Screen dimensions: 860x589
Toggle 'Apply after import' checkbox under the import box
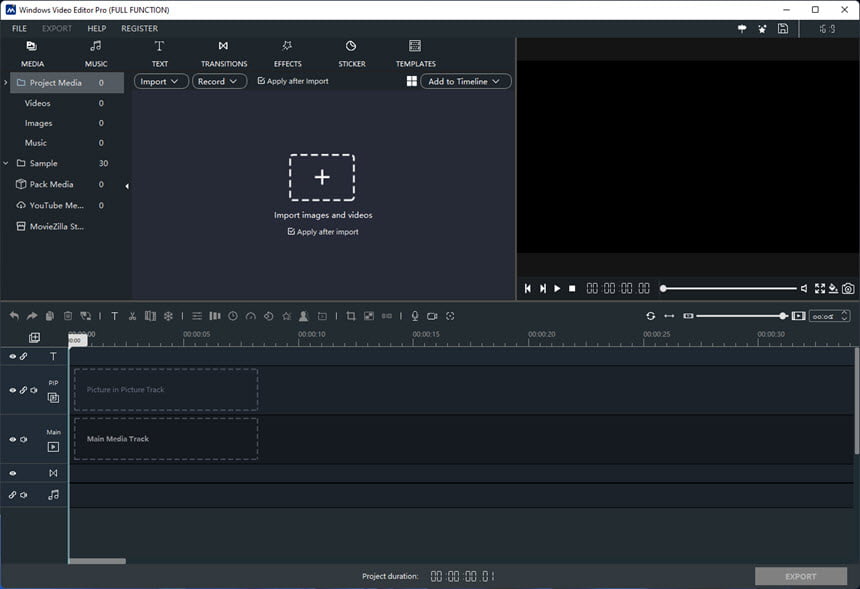coord(291,231)
